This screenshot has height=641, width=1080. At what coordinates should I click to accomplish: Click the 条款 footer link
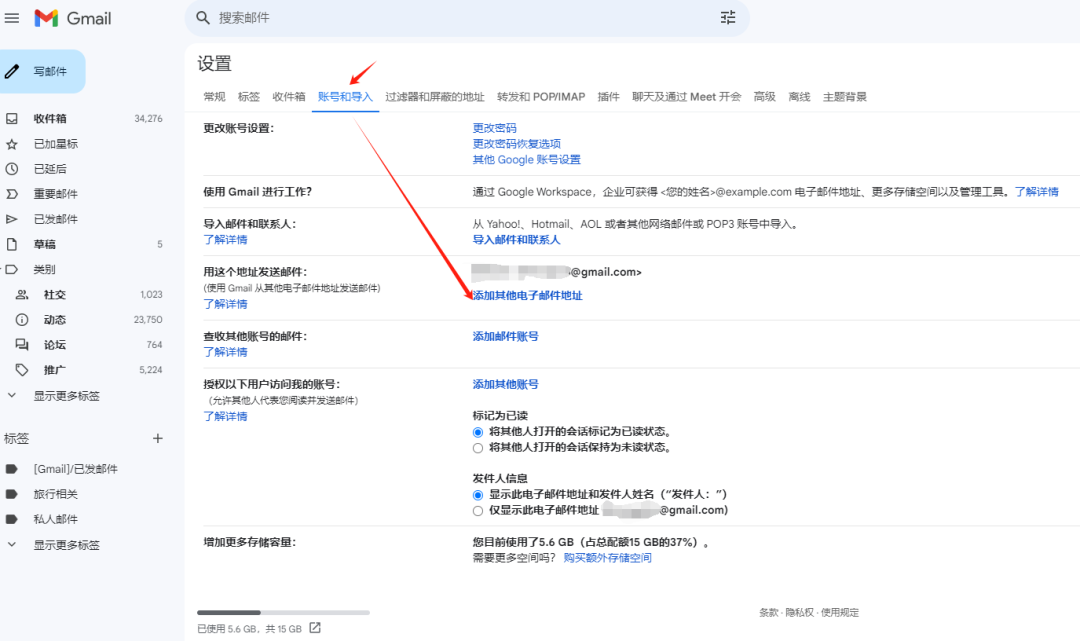(769, 613)
